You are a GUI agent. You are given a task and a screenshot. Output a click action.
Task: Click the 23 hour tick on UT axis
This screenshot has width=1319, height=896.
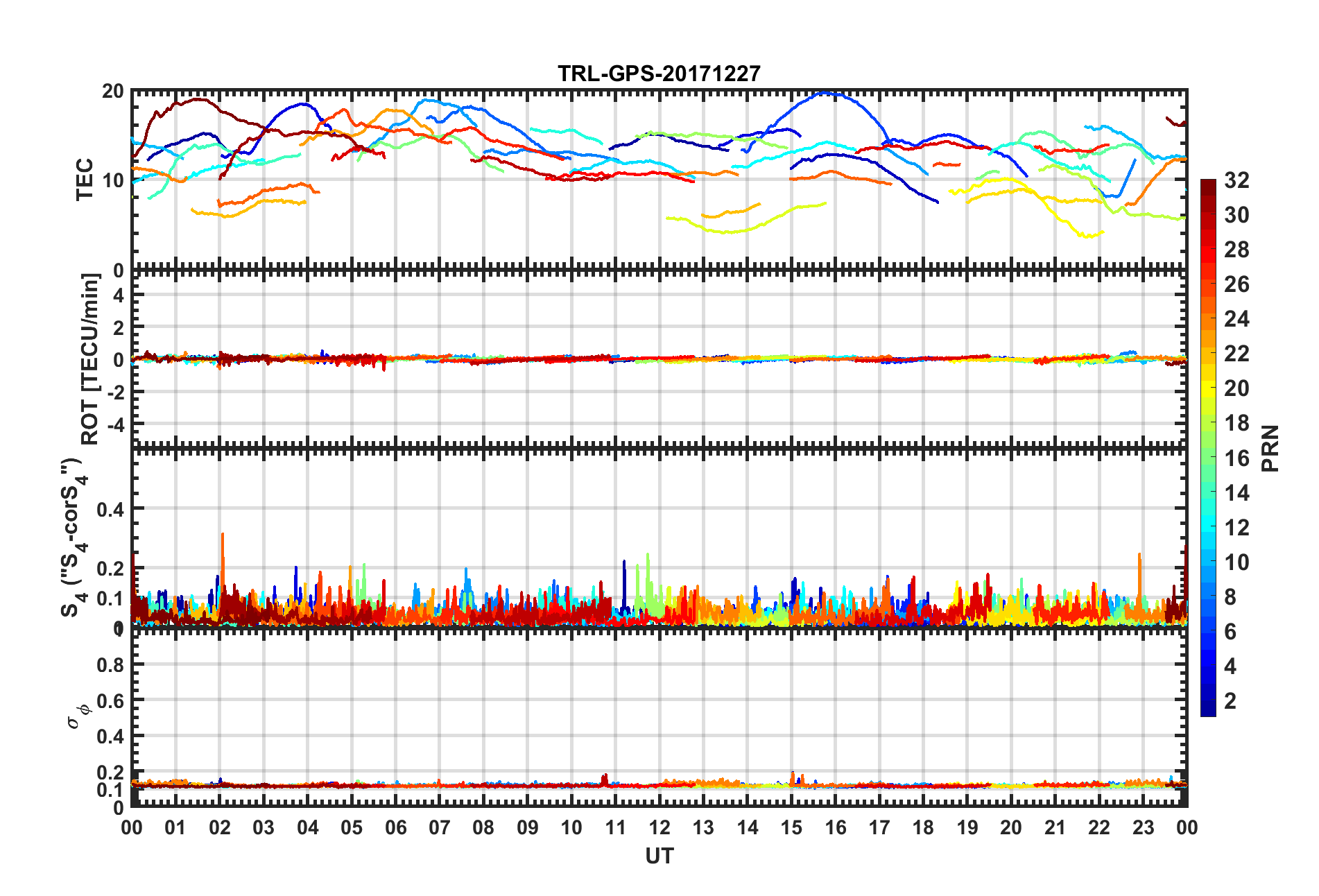[1143, 827]
